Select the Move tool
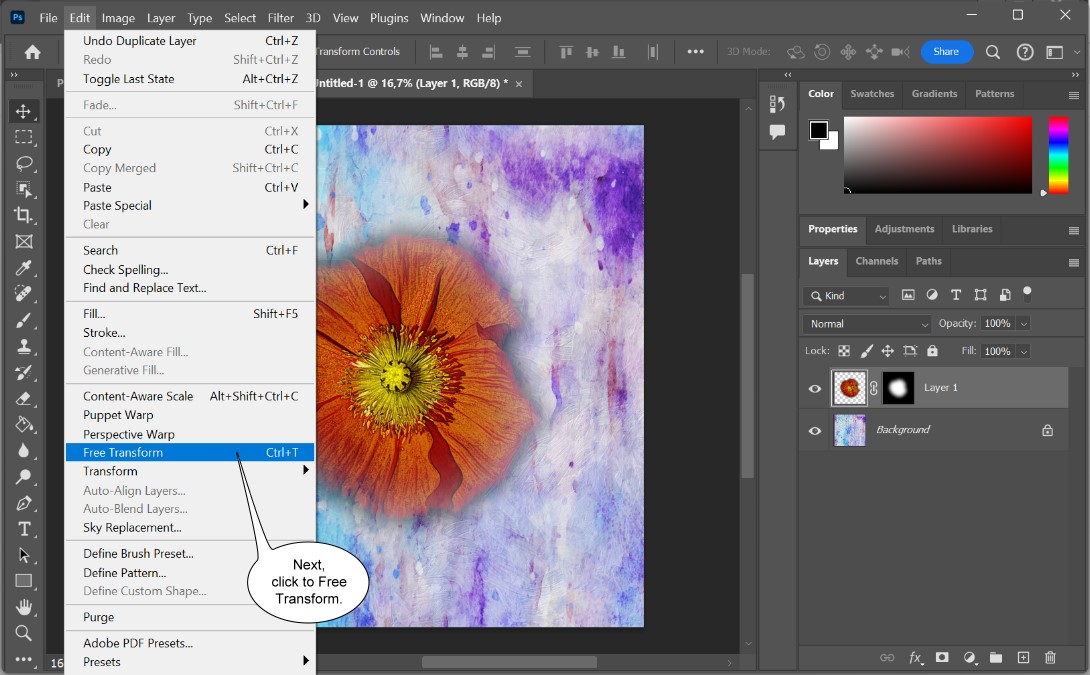Viewport: 1090px width, 675px height. point(24,111)
